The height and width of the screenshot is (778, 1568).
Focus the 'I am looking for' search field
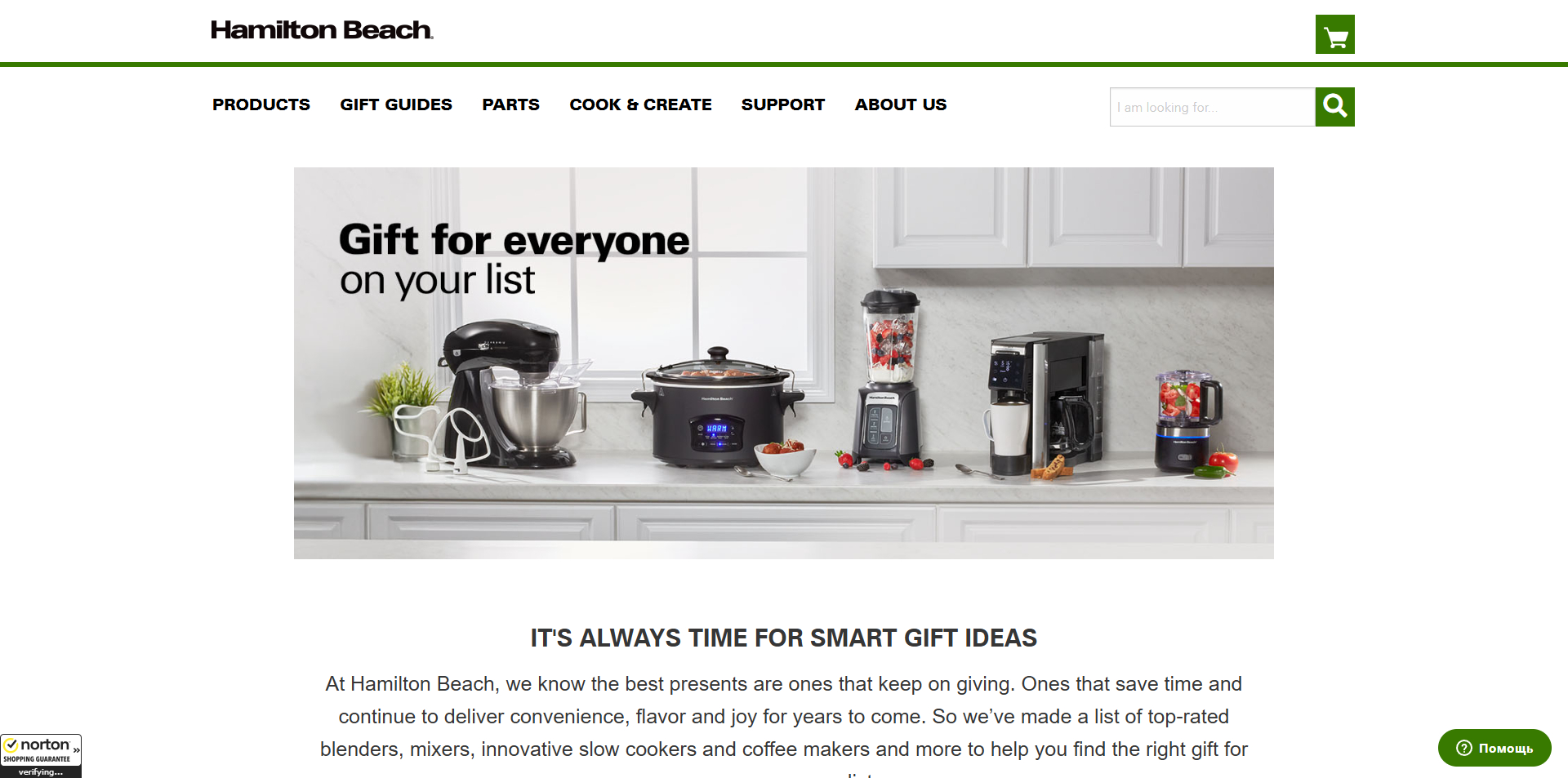coord(1212,107)
